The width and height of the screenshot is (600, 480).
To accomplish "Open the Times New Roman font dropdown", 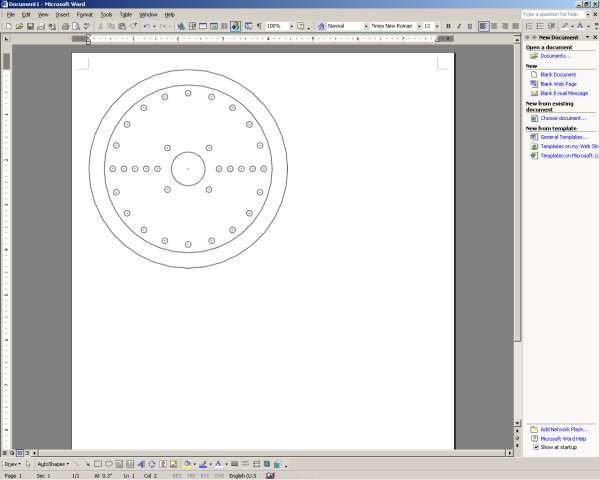I will pos(419,26).
